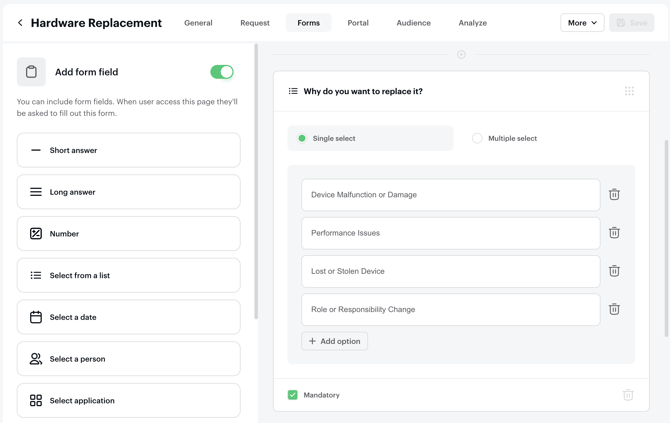
Task: Add a Short answer field
Action: pos(128,150)
